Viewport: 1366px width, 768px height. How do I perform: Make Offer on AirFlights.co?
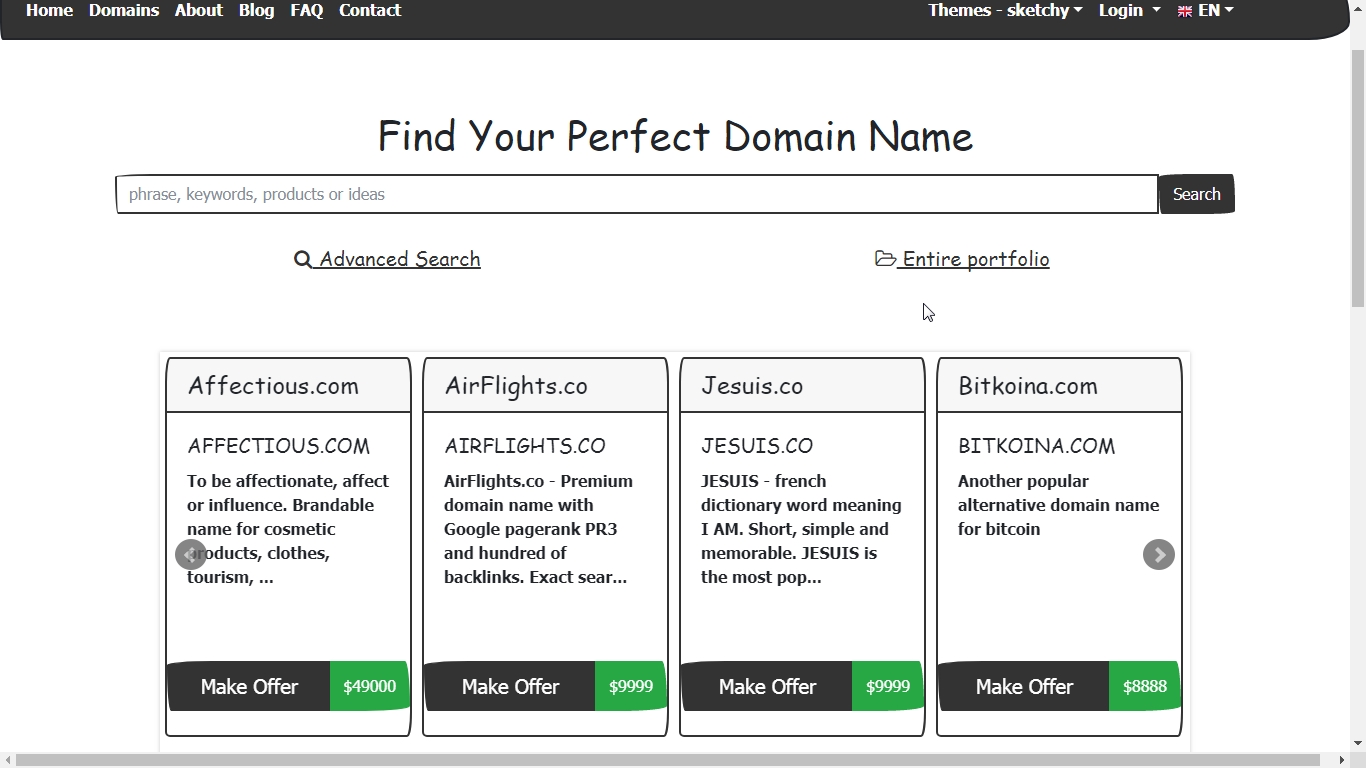(510, 686)
